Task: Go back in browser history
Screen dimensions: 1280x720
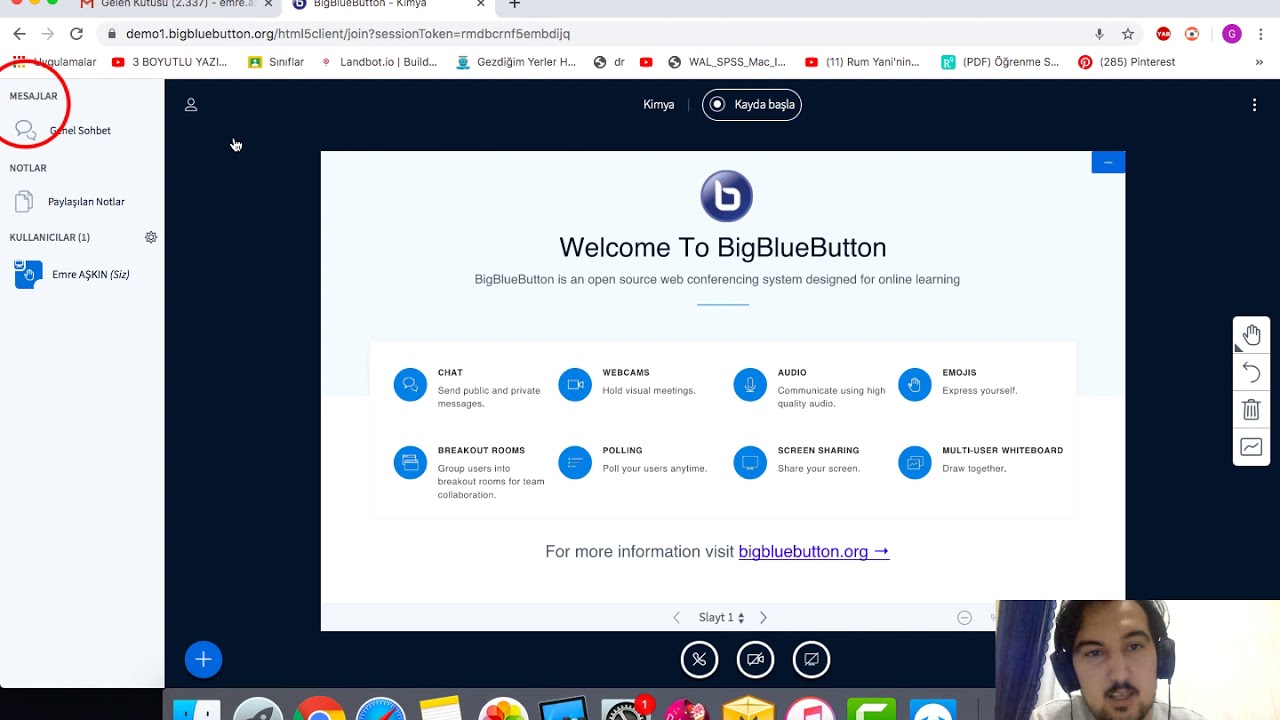Action: [x=19, y=34]
